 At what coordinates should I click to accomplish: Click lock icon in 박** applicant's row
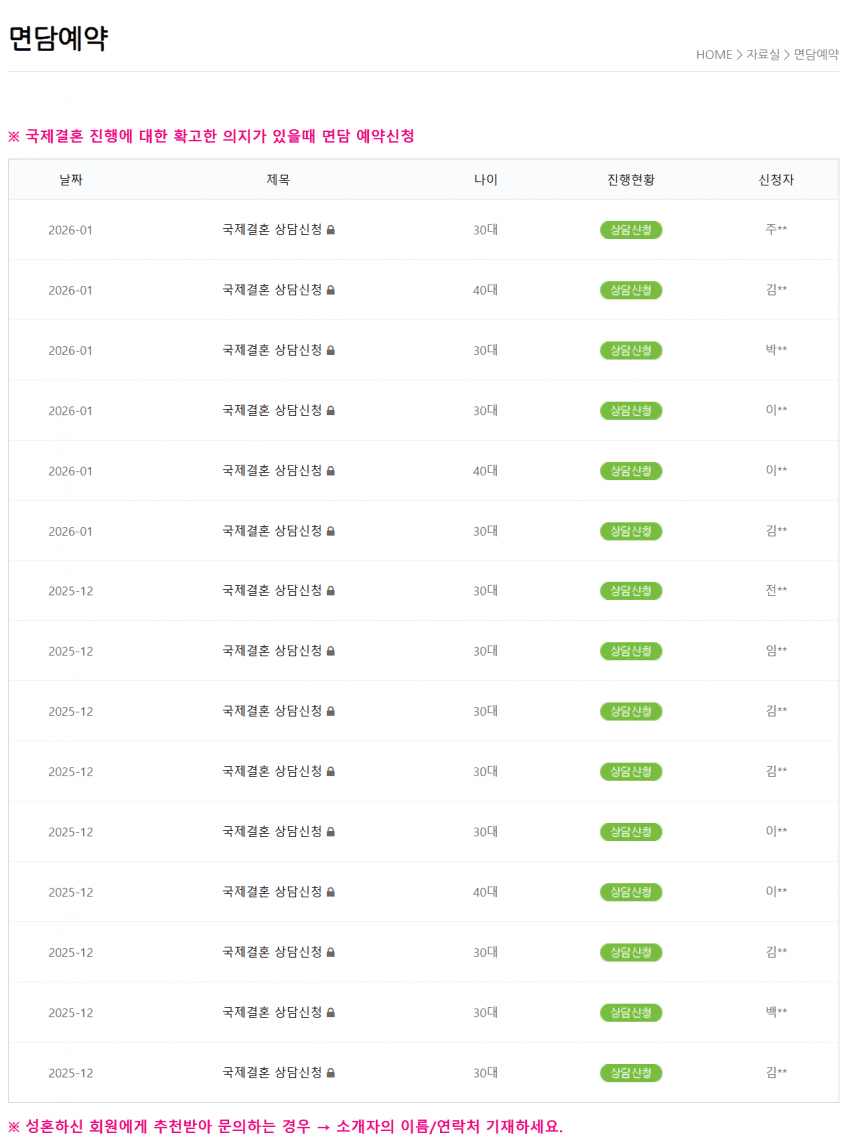click(x=331, y=350)
